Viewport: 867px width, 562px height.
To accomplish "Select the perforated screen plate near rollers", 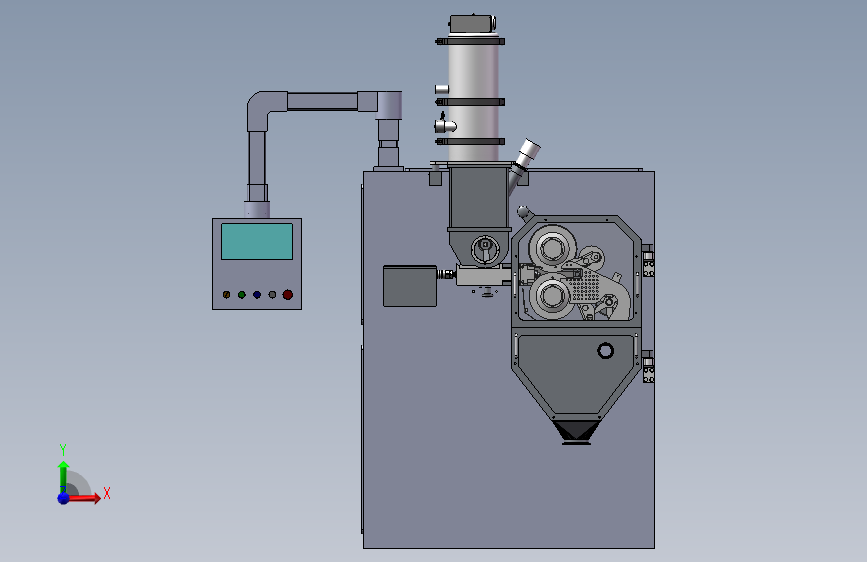I will [586, 287].
